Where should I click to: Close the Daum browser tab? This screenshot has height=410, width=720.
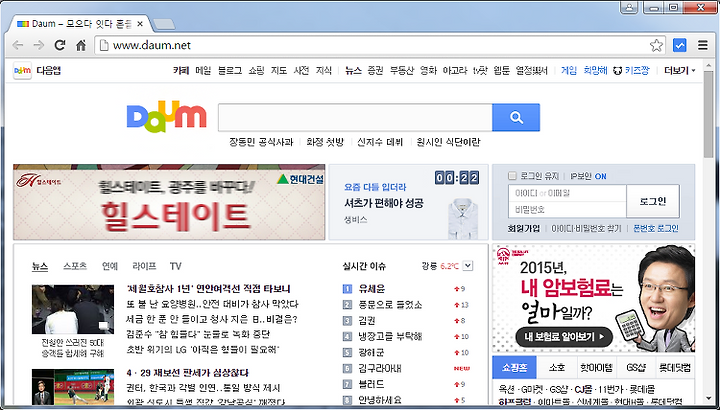(140, 24)
